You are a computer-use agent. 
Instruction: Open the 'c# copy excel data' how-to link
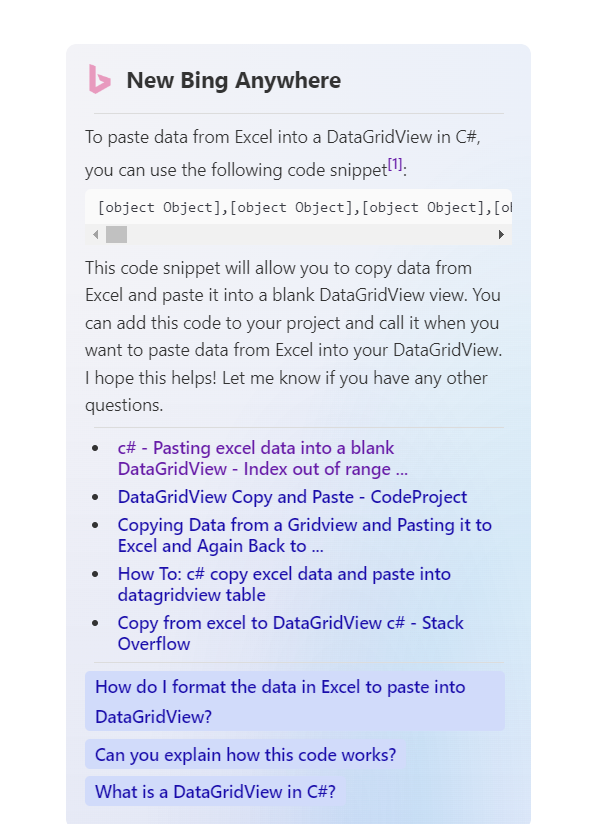click(284, 584)
